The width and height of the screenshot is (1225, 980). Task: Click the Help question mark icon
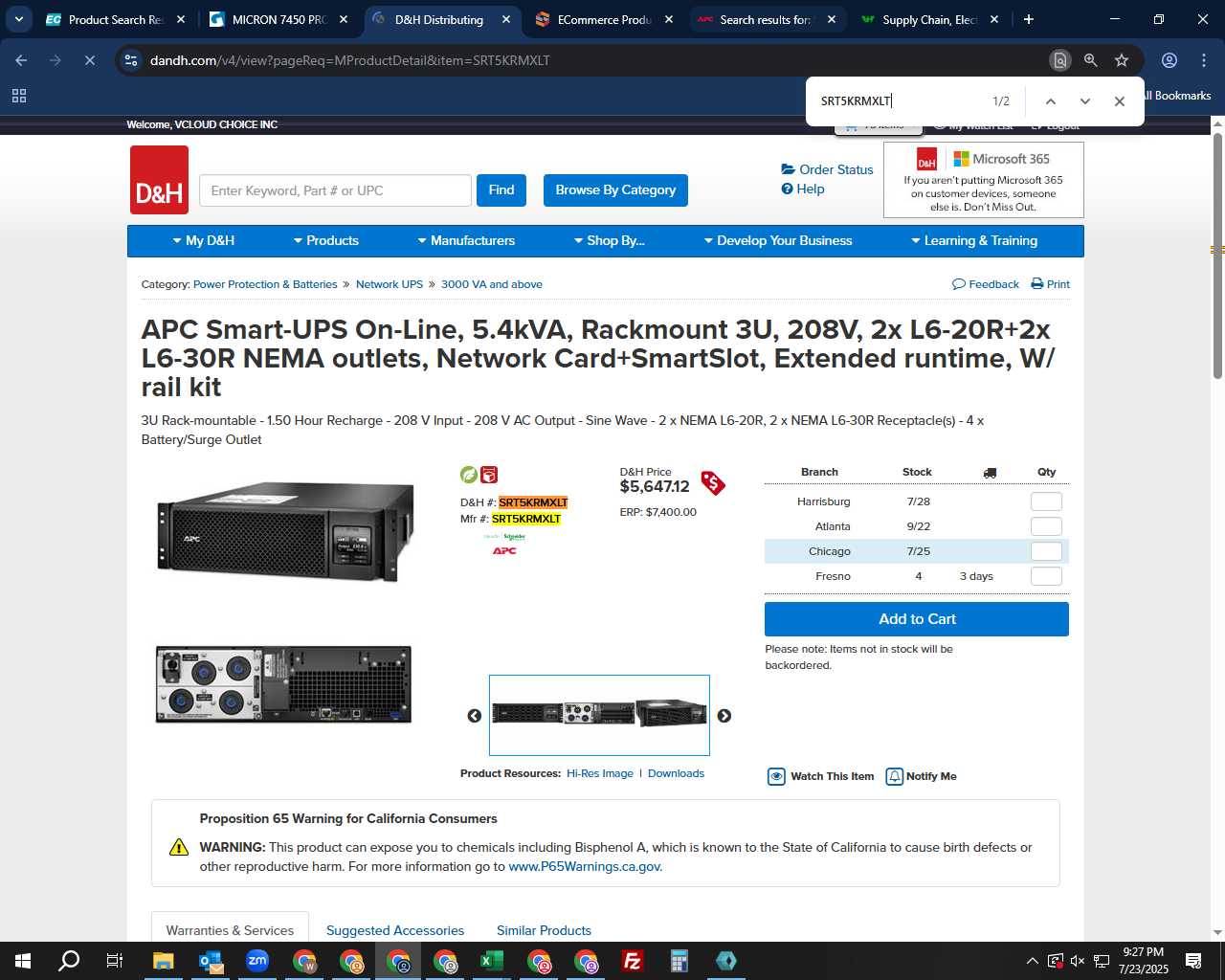click(x=788, y=189)
